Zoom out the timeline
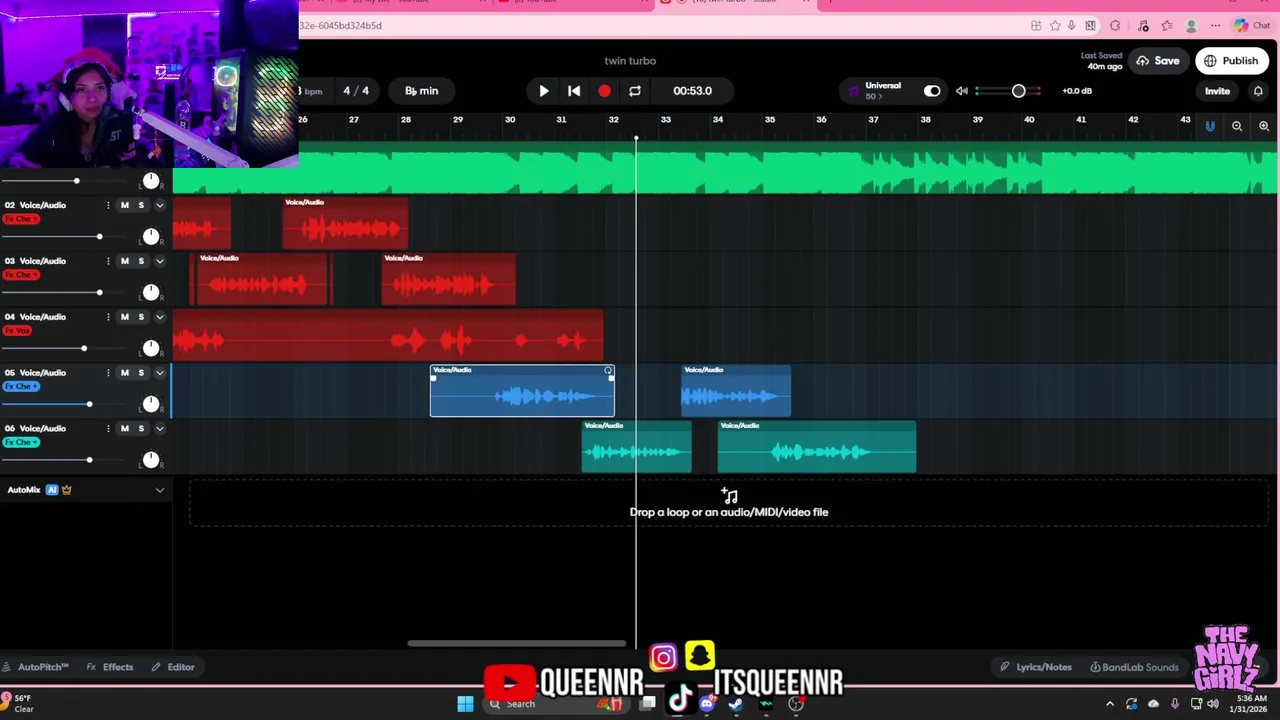Screen dimensions: 1280x720 tap(1237, 126)
